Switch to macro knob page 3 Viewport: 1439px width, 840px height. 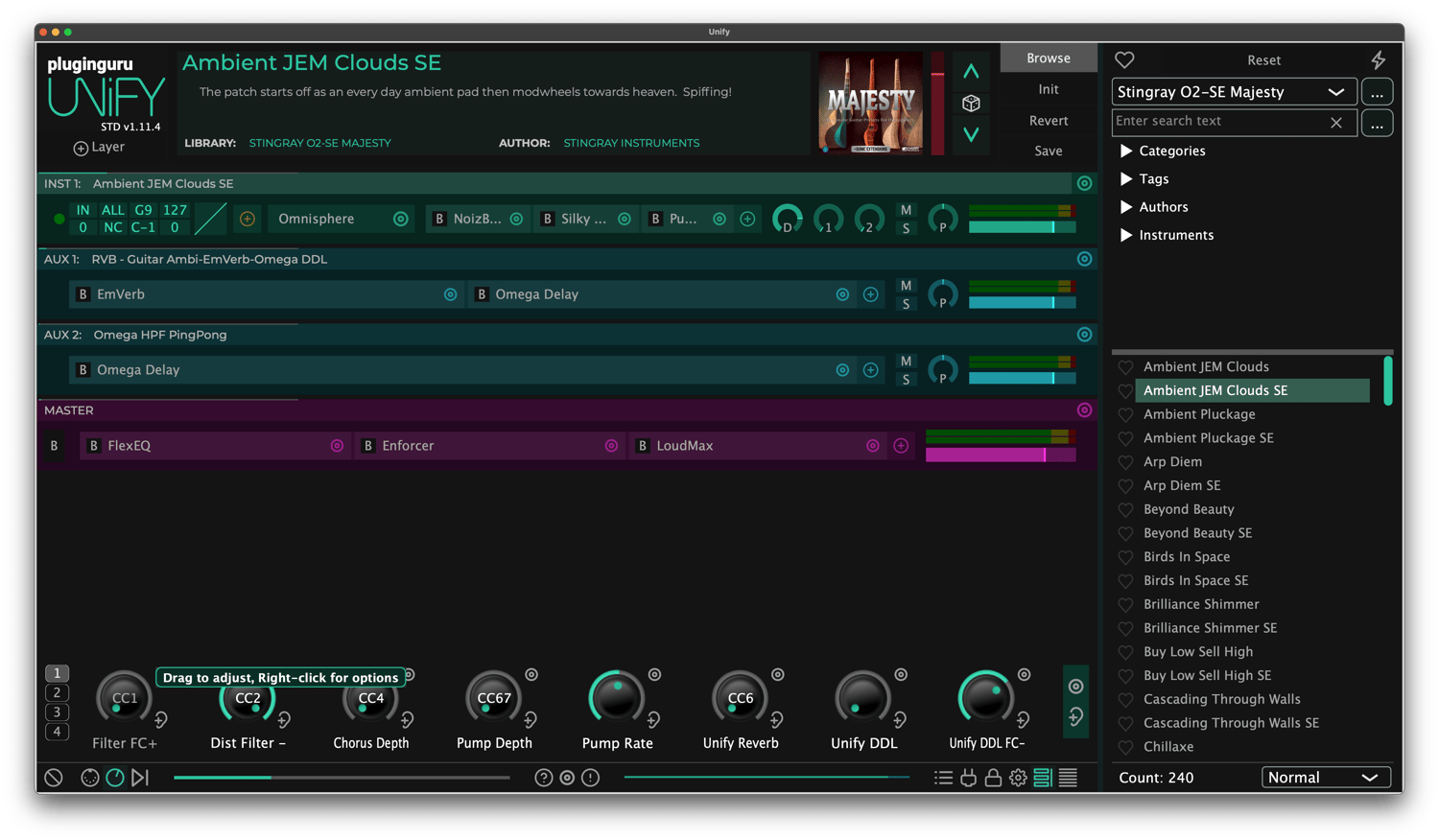click(57, 712)
